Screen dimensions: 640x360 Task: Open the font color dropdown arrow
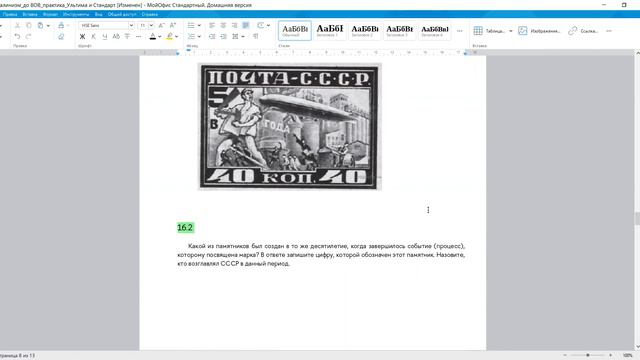160,37
